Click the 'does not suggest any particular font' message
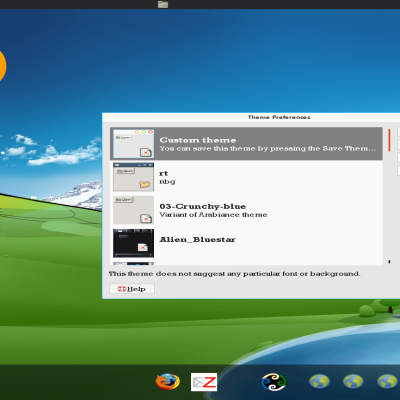The width and height of the screenshot is (400, 400). pyautogui.click(x=234, y=274)
